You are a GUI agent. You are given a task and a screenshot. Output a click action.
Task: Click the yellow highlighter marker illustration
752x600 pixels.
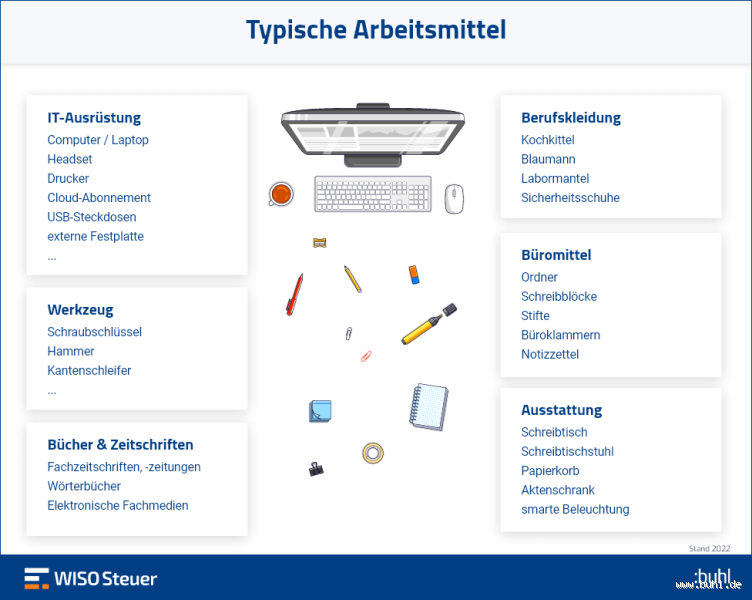pyautogui.click(x=429, y=324)
